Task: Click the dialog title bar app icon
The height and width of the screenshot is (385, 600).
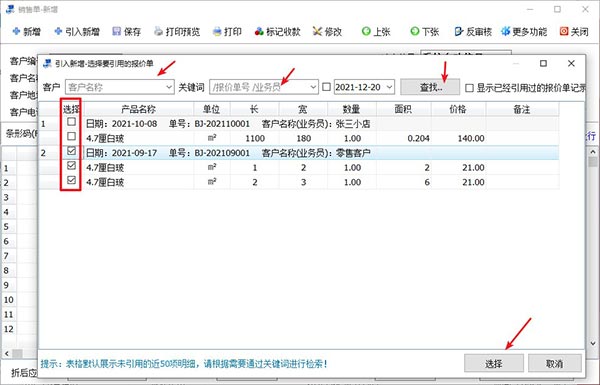Action: pyautogui.click(x=47, y=63)
